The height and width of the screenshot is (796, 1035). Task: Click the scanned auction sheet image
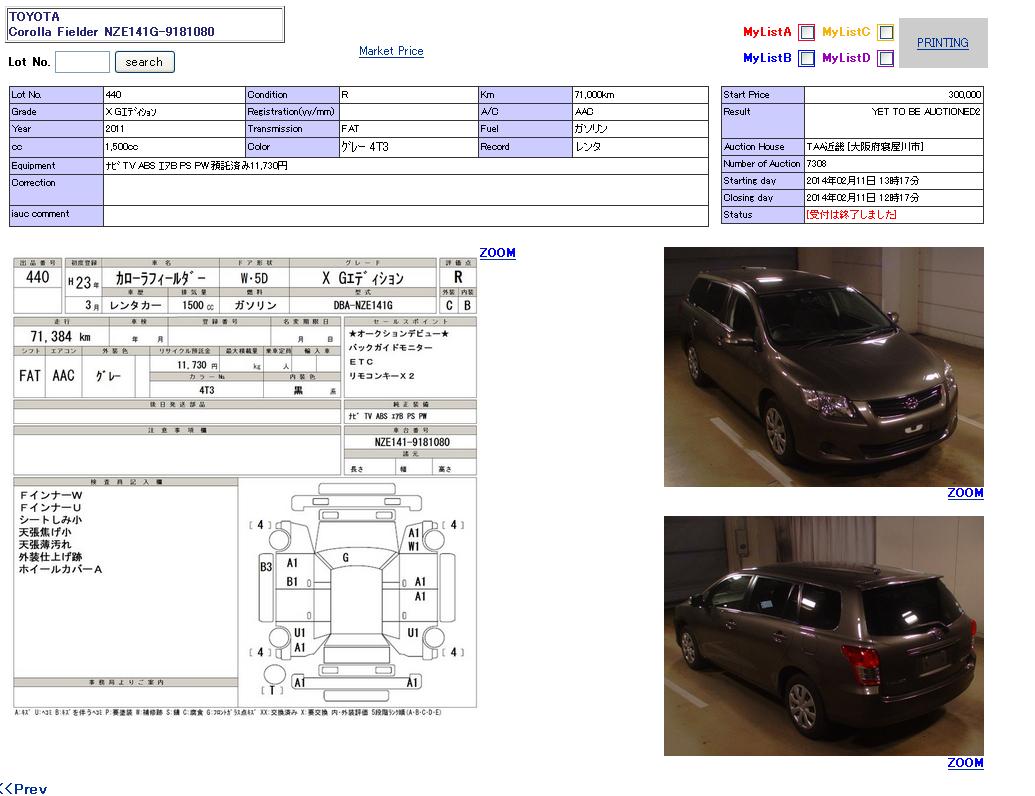pos(245,400)
